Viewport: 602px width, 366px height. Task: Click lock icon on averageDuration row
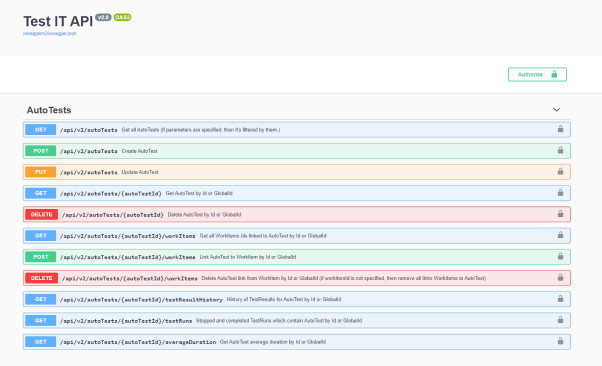click(561, 341)
